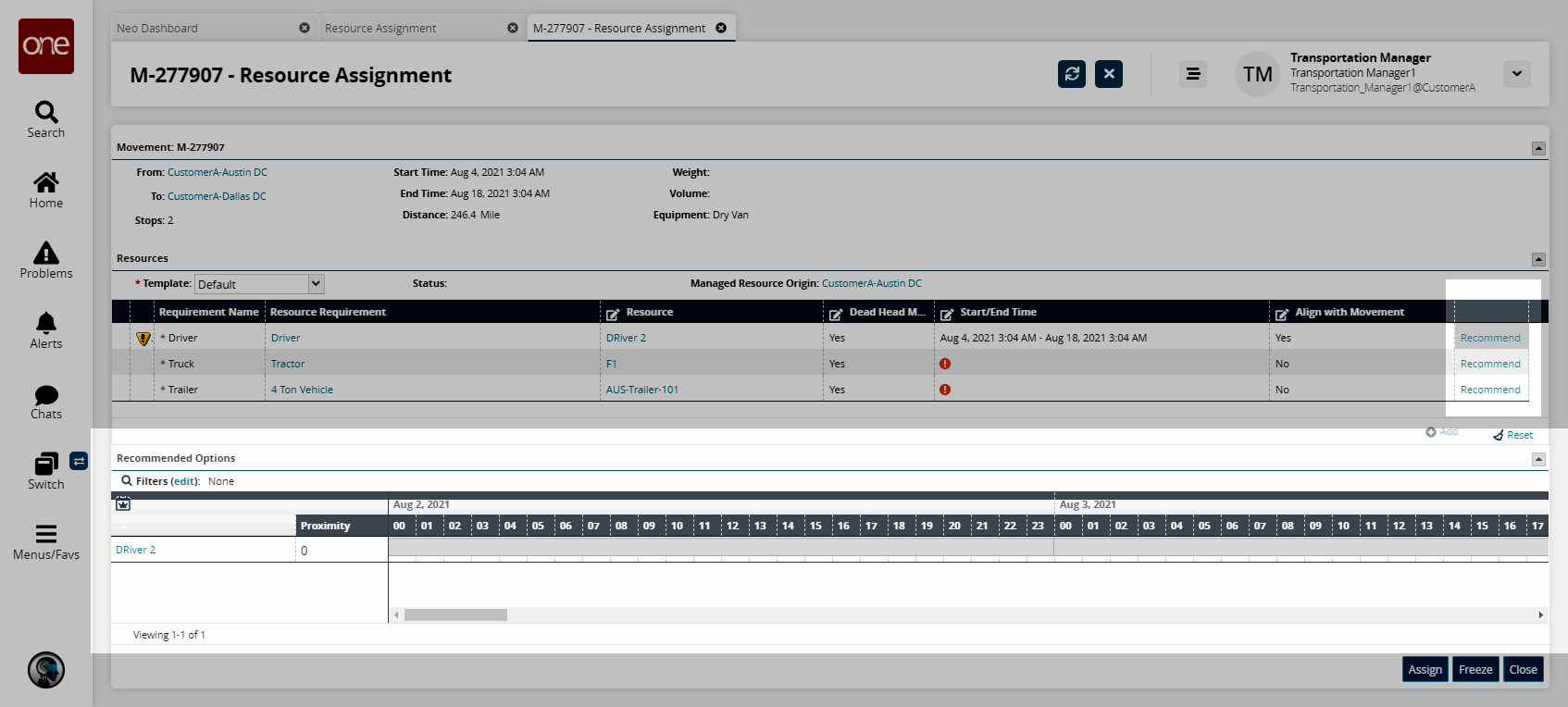
Task: Click the ONE logo icon
Action: (x=46, y=46)
